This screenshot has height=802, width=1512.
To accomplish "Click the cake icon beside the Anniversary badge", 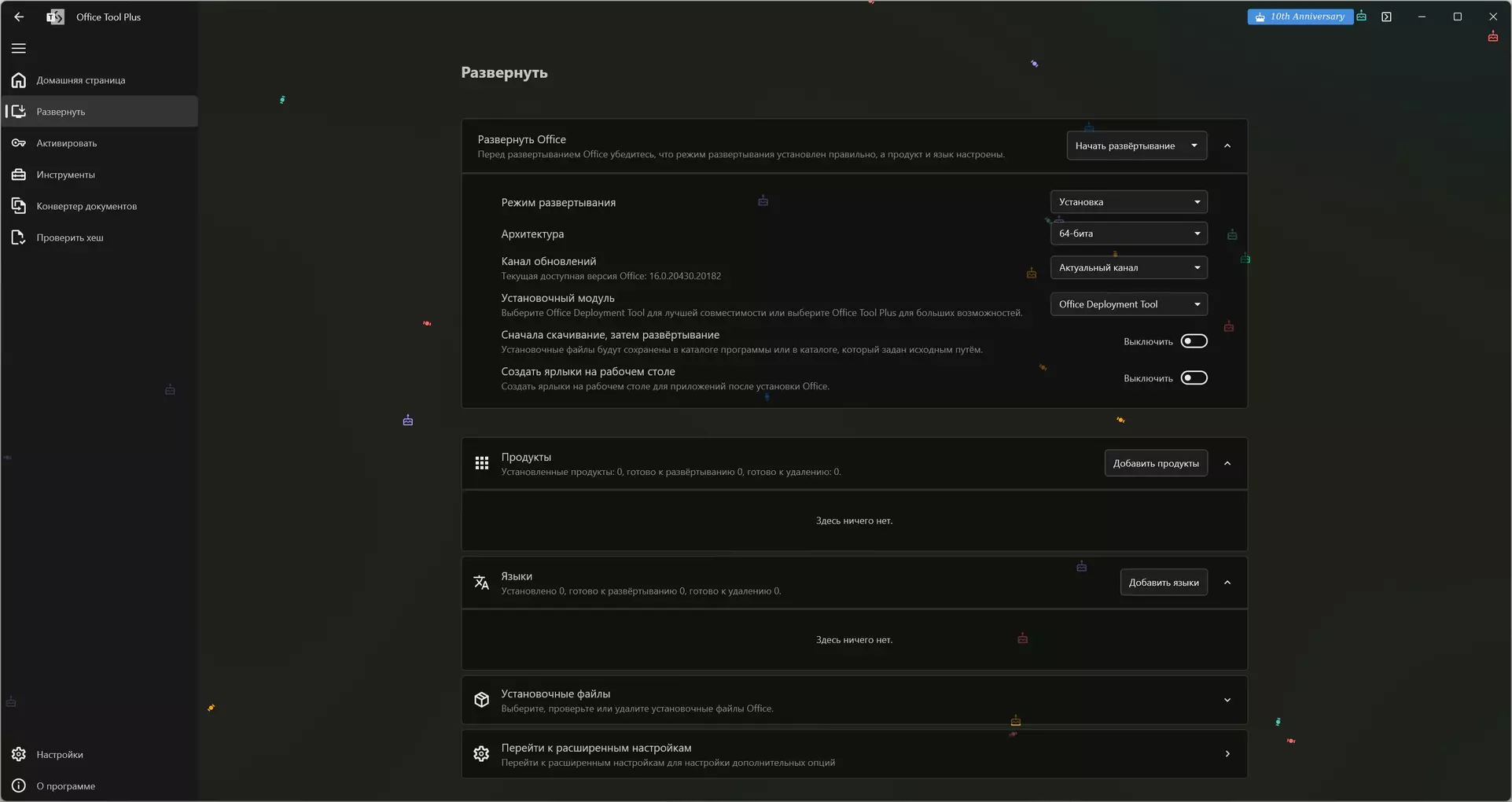I will (x=1362, y=16).
